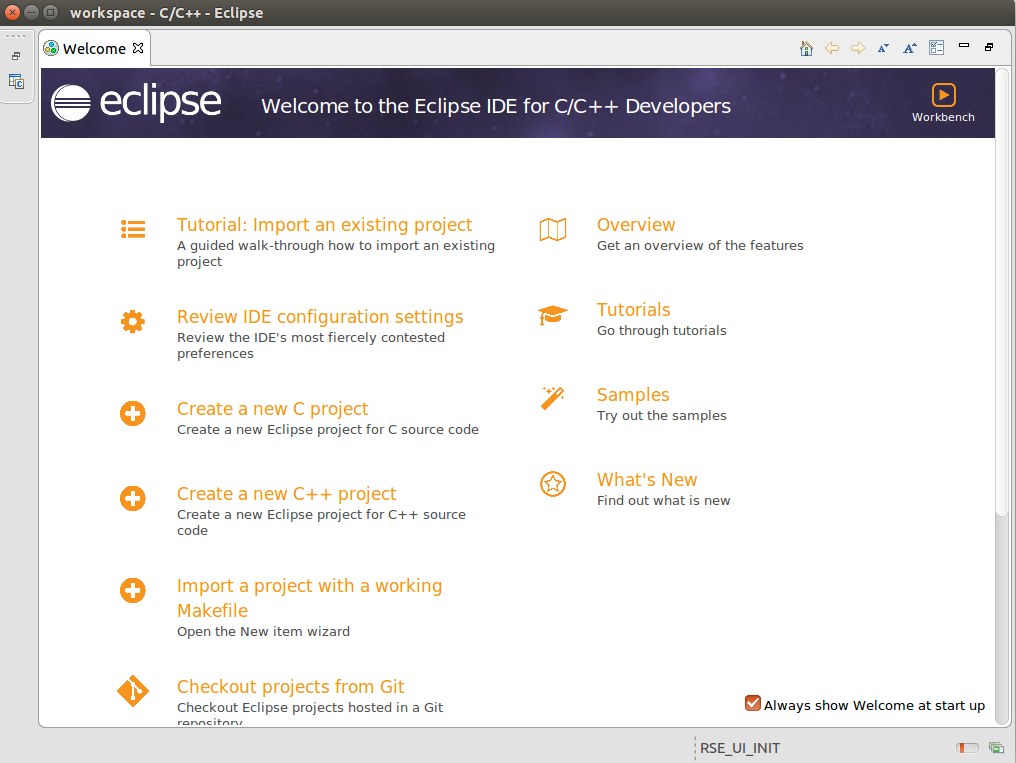
Task: Click the Home icon in Welcome toolbar
Action: click(806, 48)
